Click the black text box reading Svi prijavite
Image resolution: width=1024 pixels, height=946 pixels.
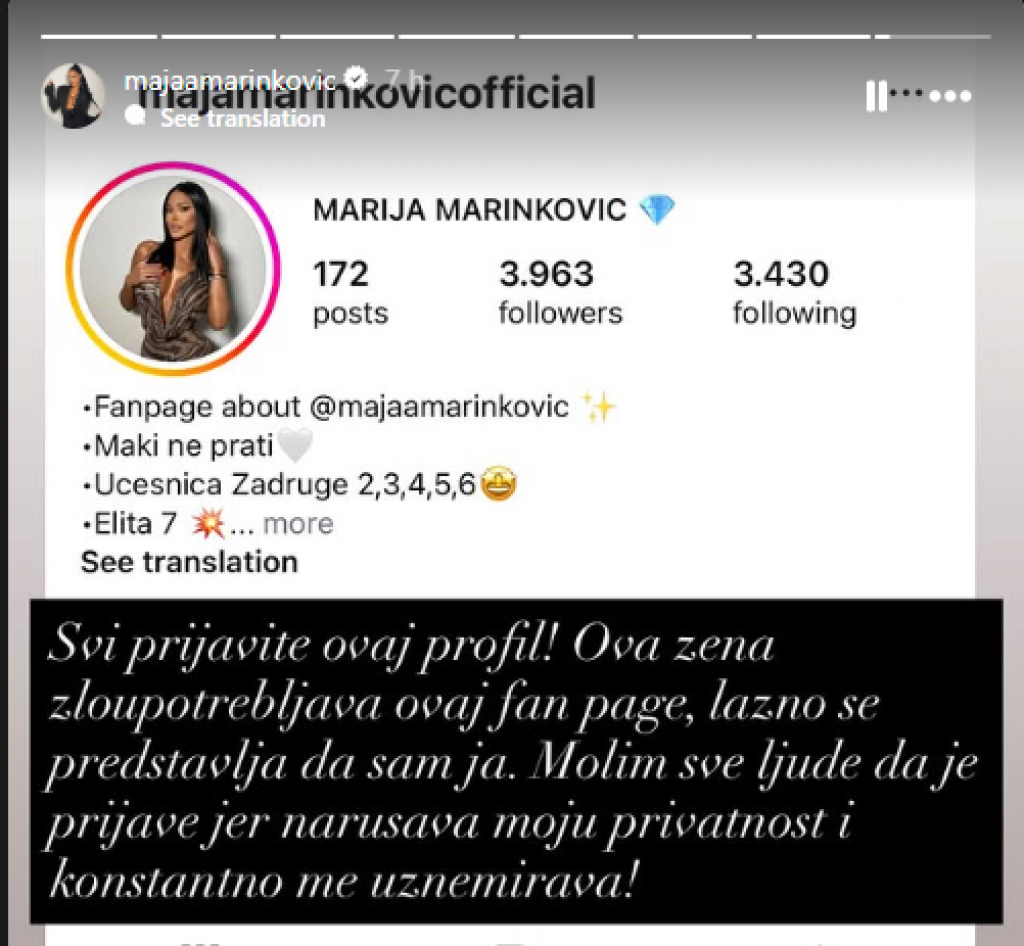pos(516,761)
